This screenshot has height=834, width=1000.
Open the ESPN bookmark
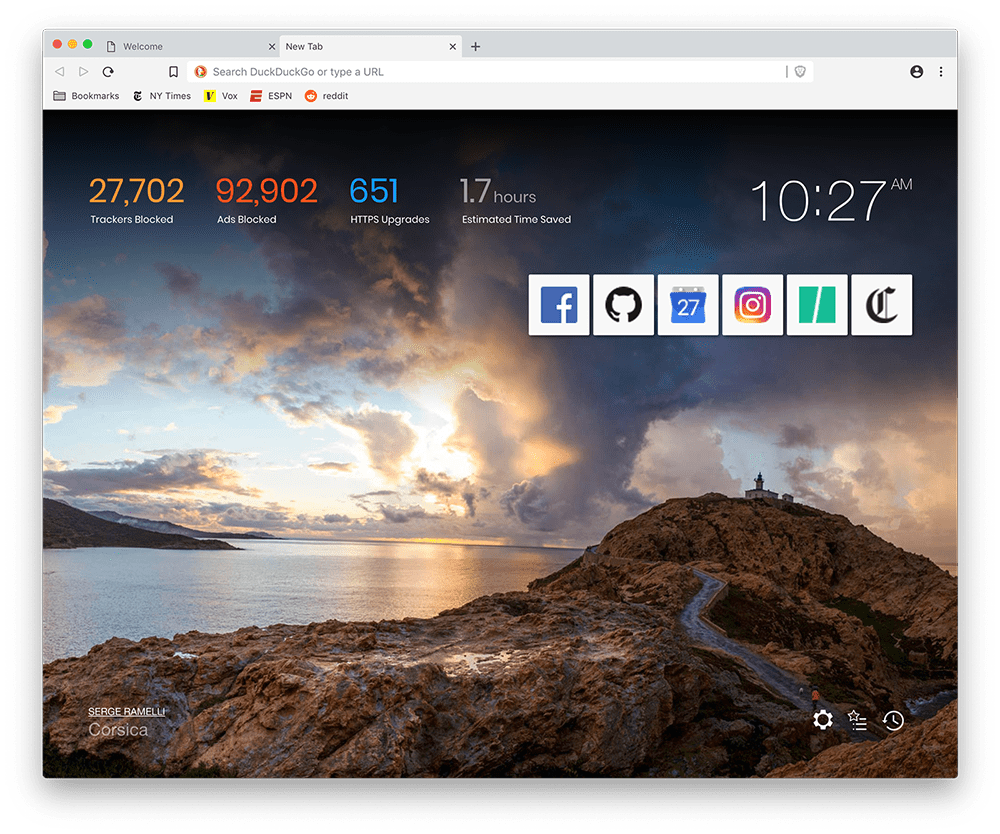coord(270,95)
